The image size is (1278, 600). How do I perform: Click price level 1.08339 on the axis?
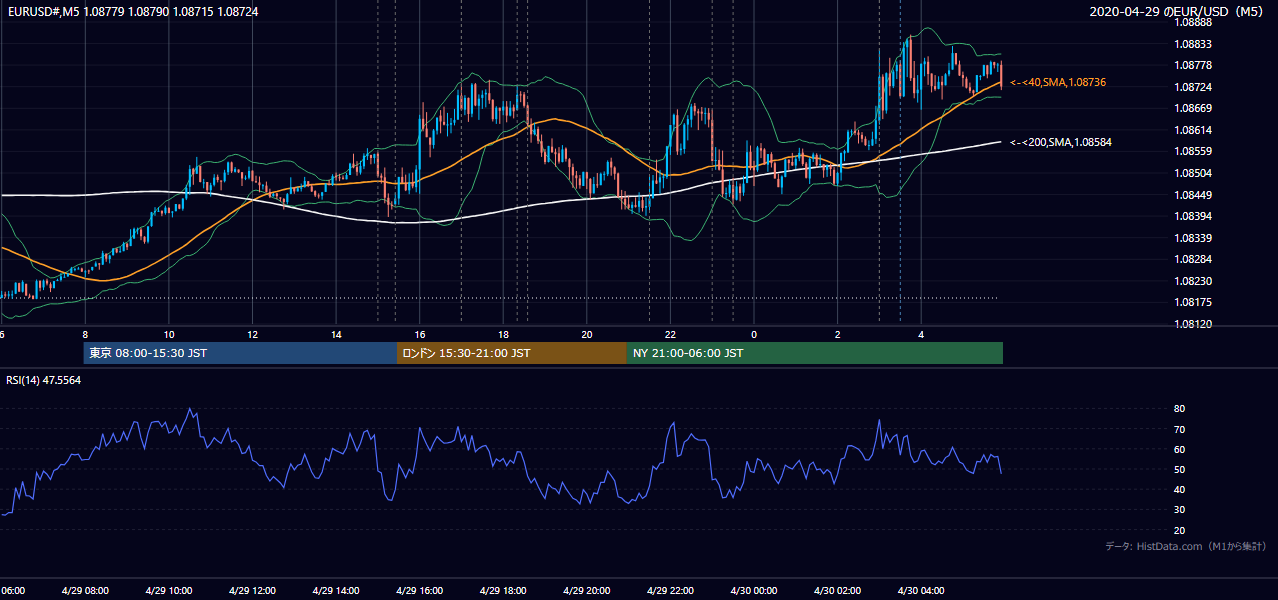pos(1193,238)
